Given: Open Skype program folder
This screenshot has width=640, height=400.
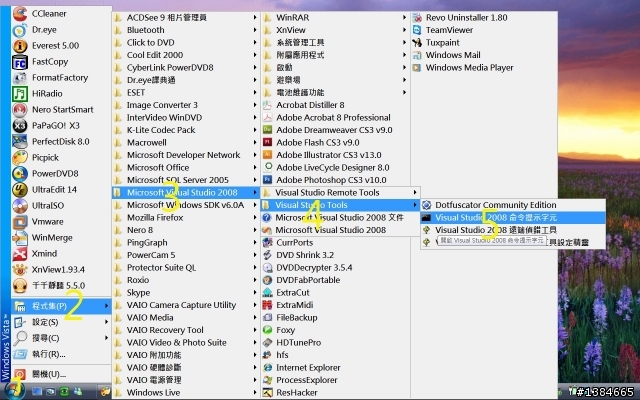Looking at the screenshot, I should point(186,292).
